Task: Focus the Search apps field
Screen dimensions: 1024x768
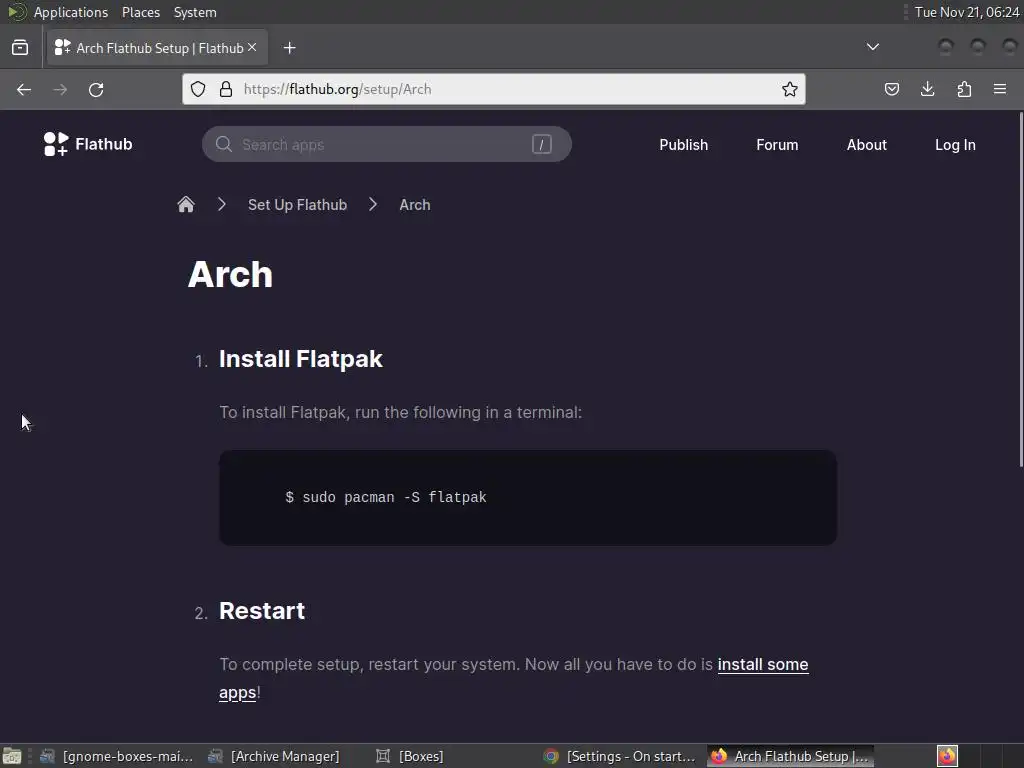Action: (387, 144)
